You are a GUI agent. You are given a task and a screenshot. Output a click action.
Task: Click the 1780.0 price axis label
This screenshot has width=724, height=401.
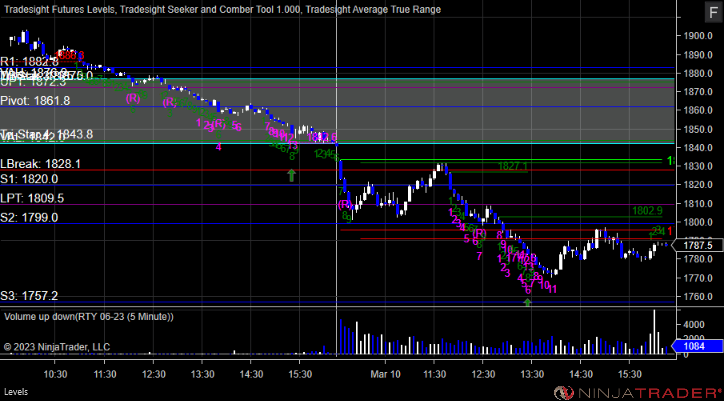click(697, 259)
